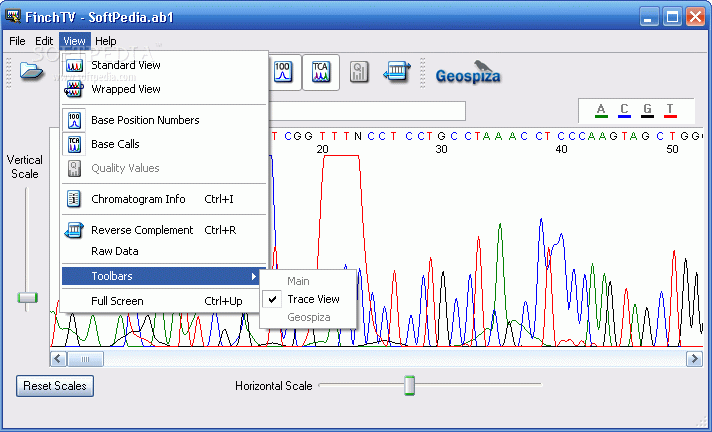Click the tall red T peak
Image resolution: width=712 pixels, height=432 pixels.
[x=341, y=214]
